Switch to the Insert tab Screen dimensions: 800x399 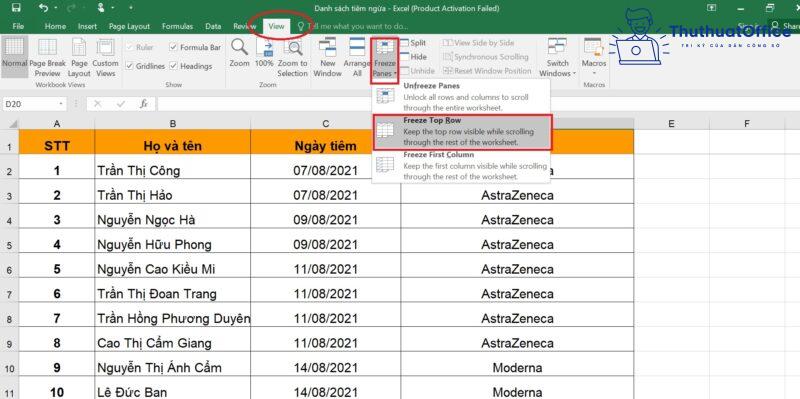tap(88, 26)
